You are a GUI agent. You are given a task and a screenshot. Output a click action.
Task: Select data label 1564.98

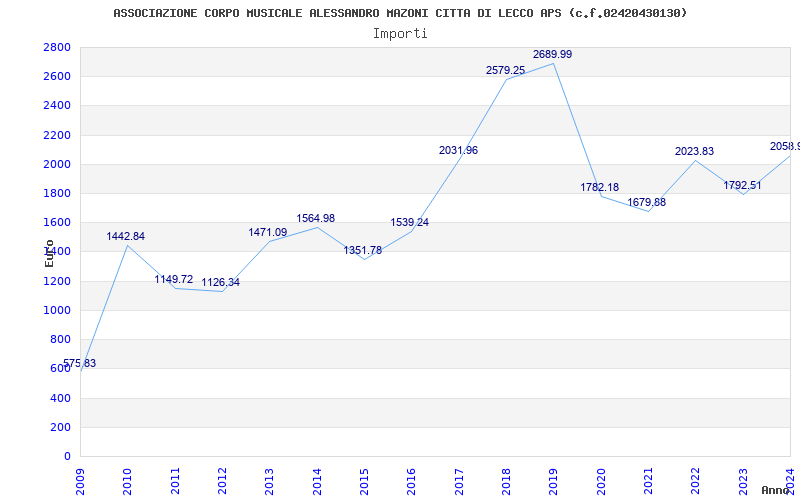[x=316, y=218]
